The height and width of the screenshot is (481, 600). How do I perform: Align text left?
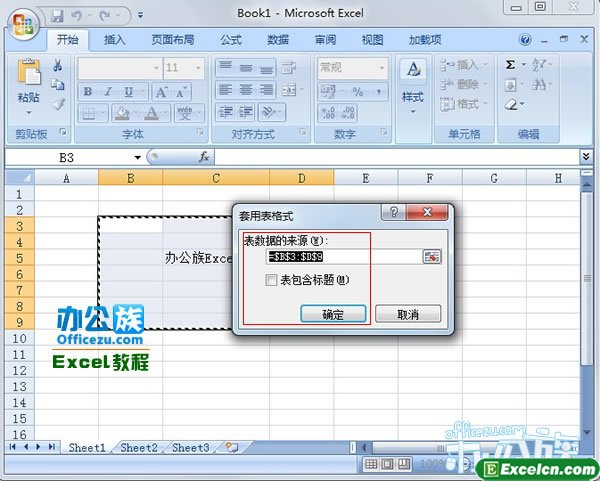[225, 90]
